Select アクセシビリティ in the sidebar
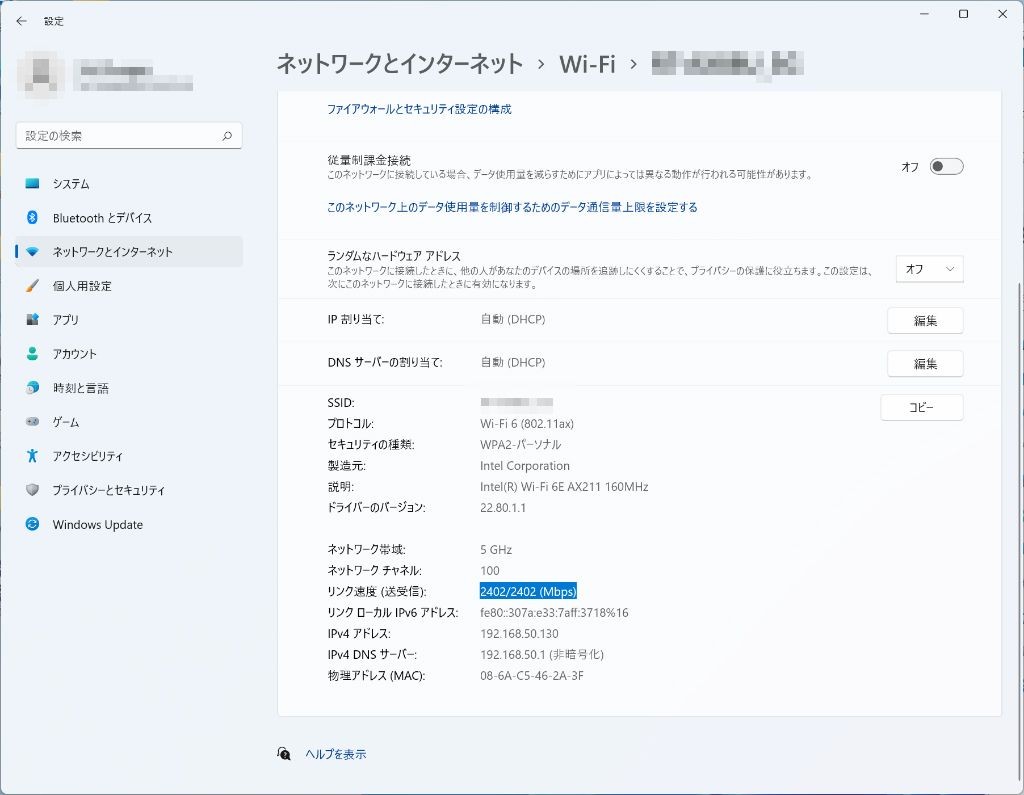The image size is (1024, 795). pos(88,456)
